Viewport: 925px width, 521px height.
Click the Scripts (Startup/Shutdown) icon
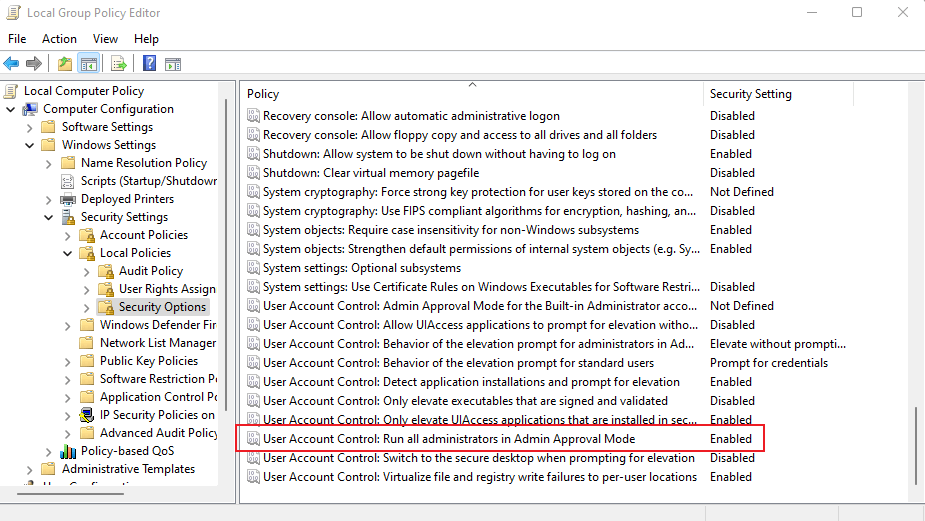click(x=68, y=181)
